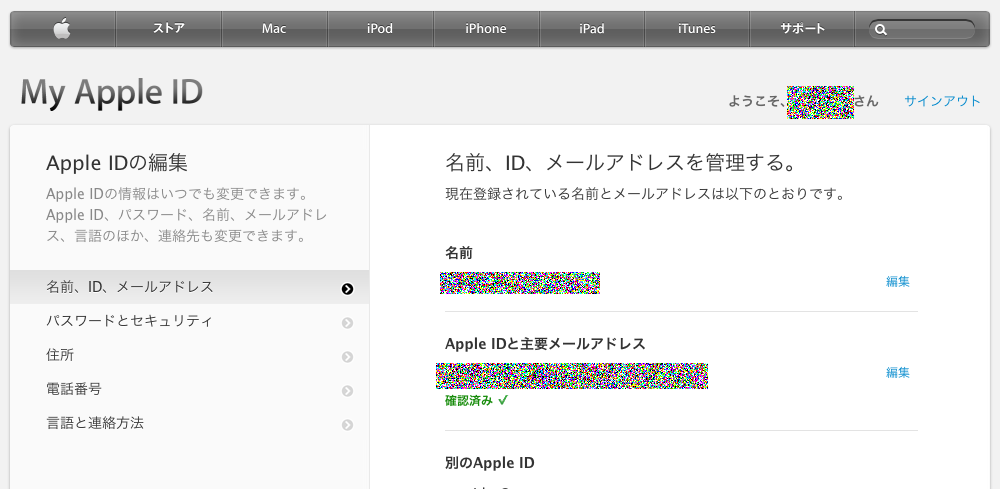Image resolution: width=1000 pixels, height=489 pixels.
Task: Open the iTunes navigation tab
Action: point(697,29)
